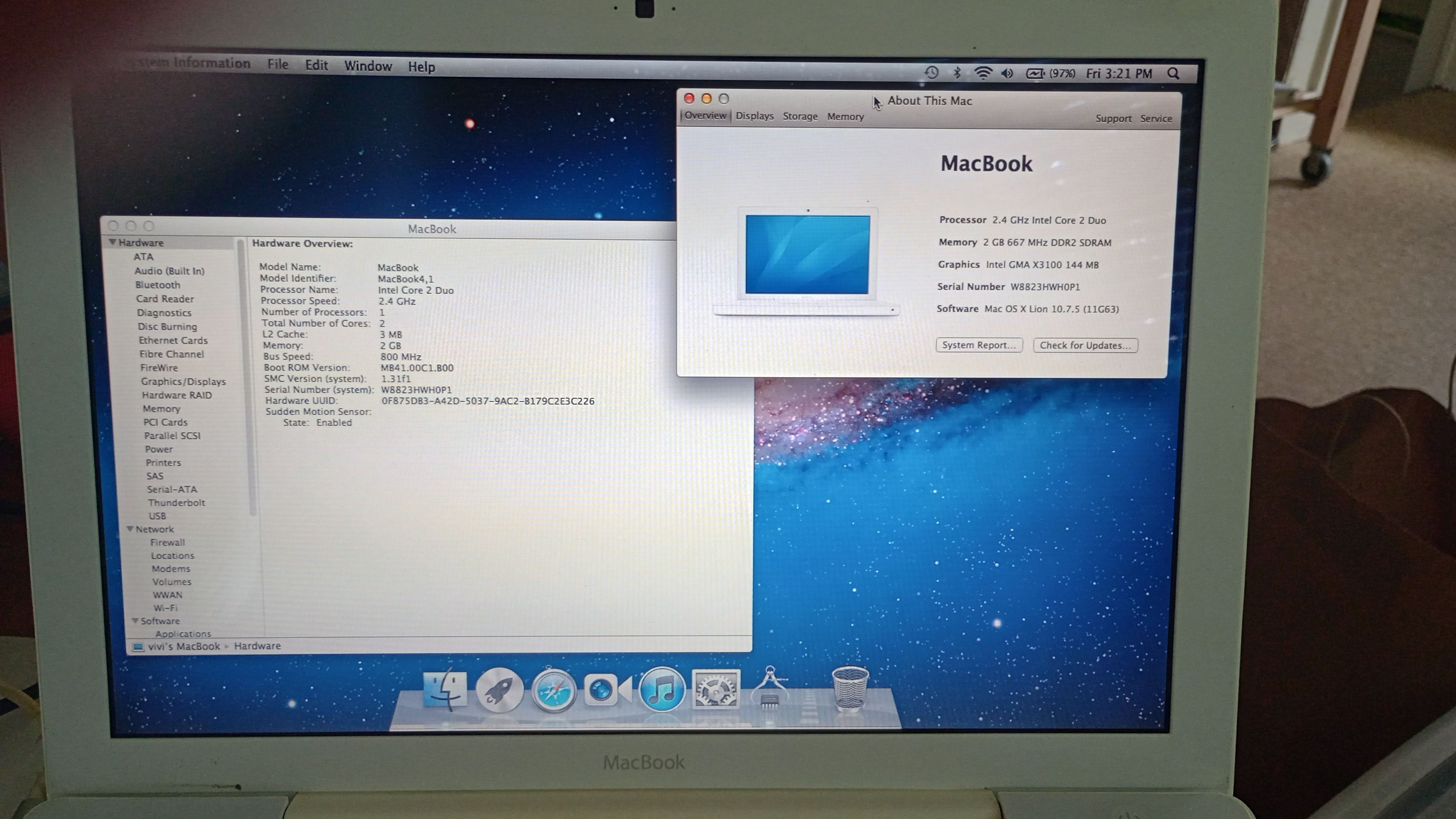
Task: Open System Preferences gear icon in Dock
Action: pyautogui.click(x=716, y=689)
